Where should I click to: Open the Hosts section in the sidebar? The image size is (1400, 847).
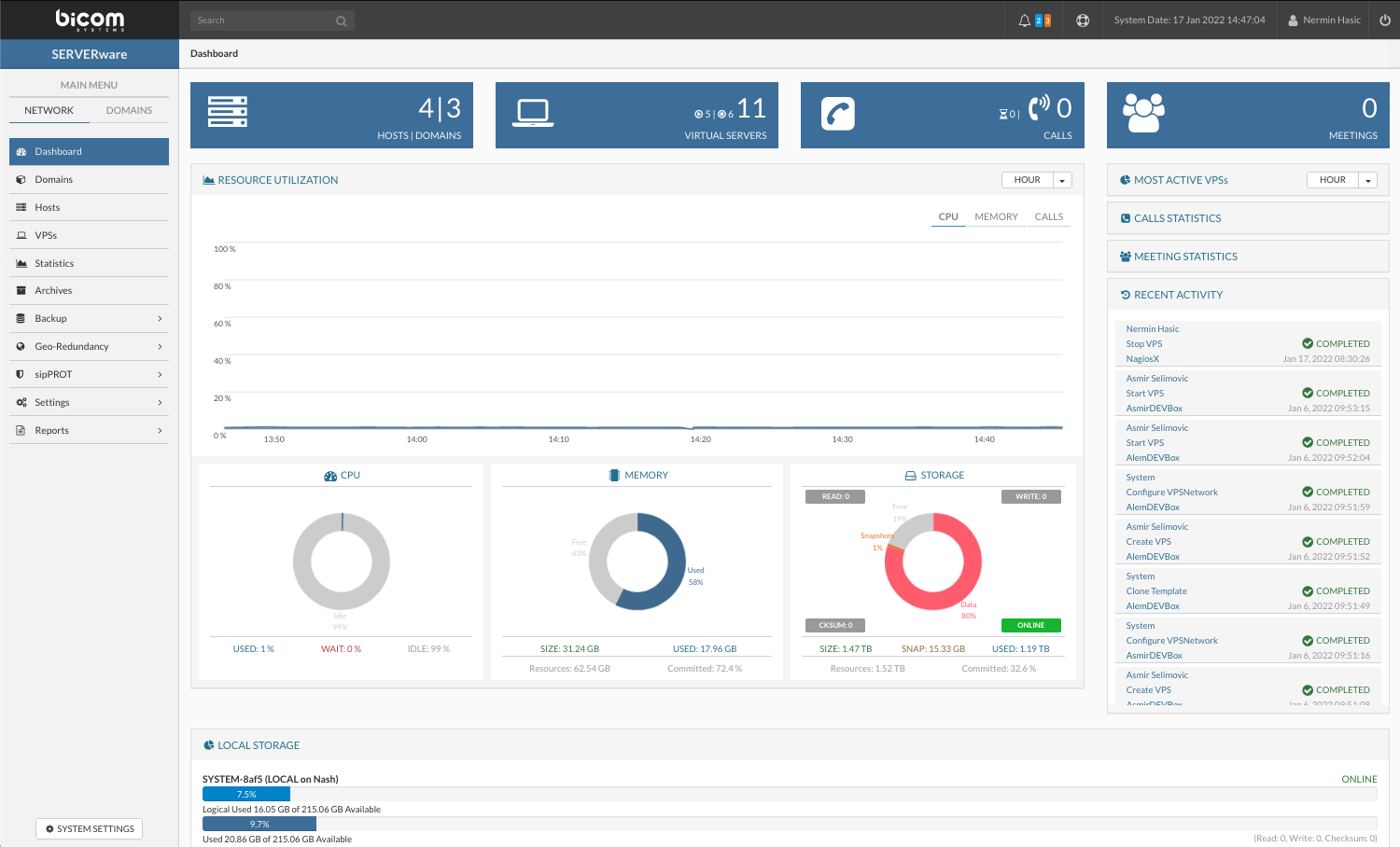[49, 206]
